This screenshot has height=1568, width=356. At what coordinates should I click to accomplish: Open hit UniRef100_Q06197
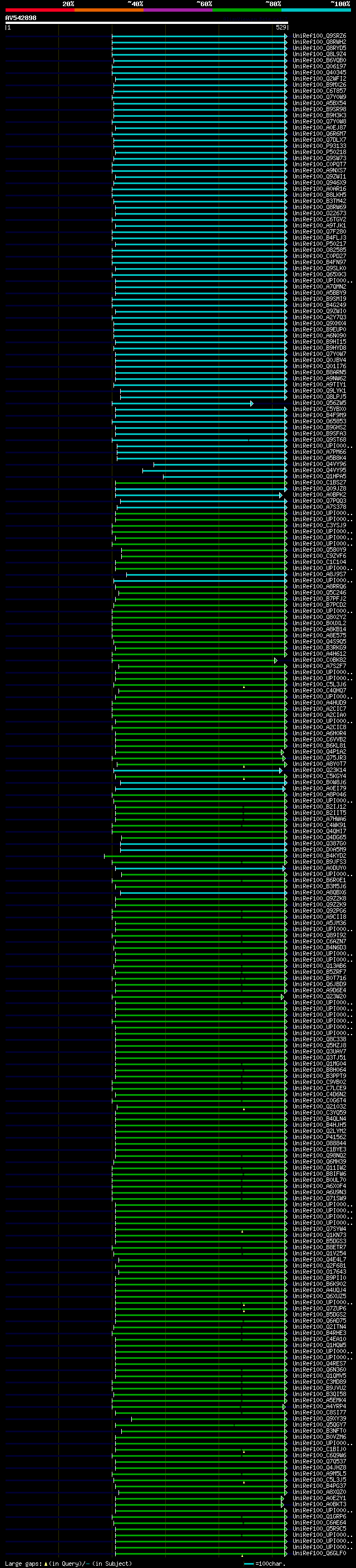[x=319, y=66]
